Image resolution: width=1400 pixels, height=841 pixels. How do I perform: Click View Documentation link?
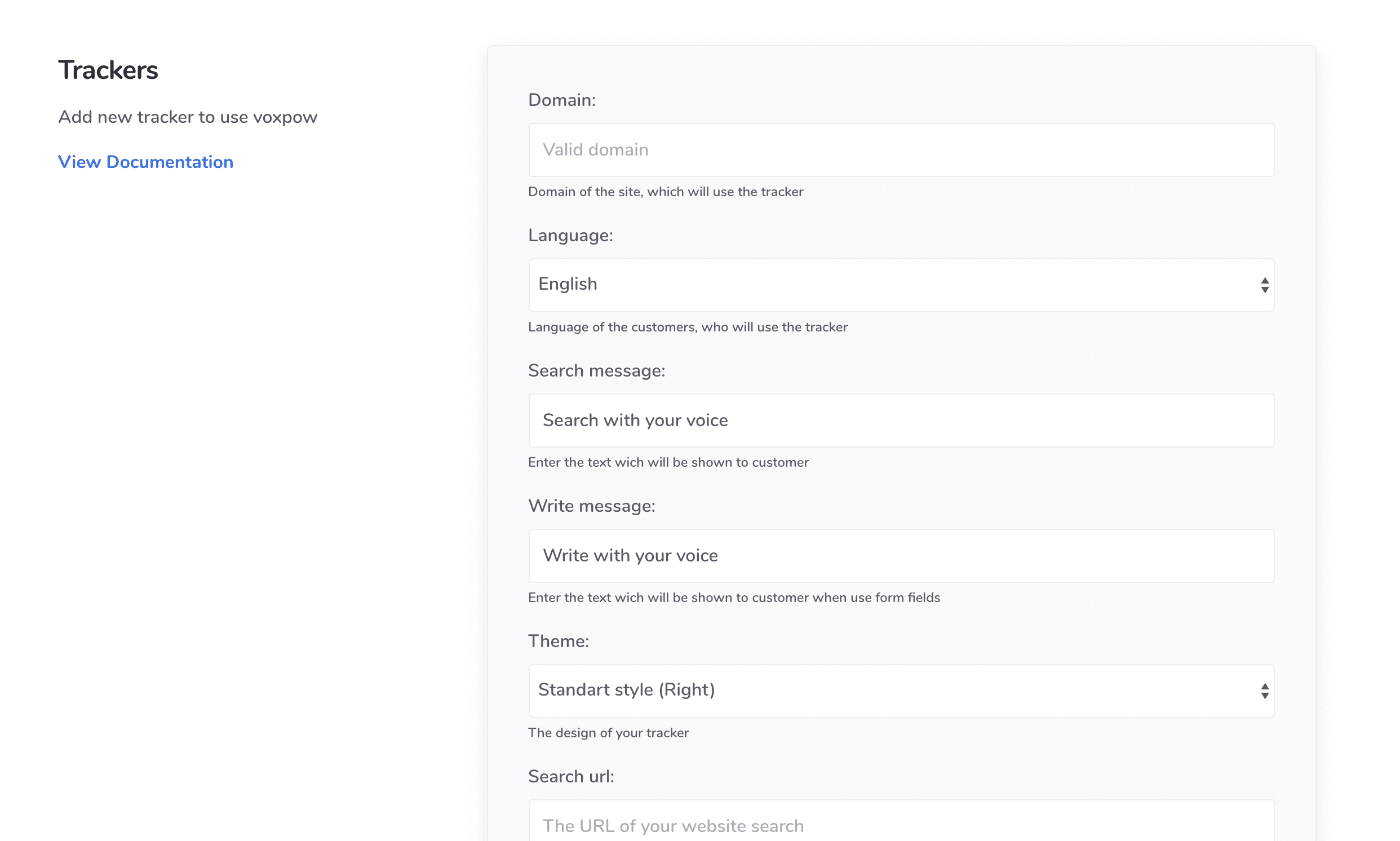tap(146, 162)
